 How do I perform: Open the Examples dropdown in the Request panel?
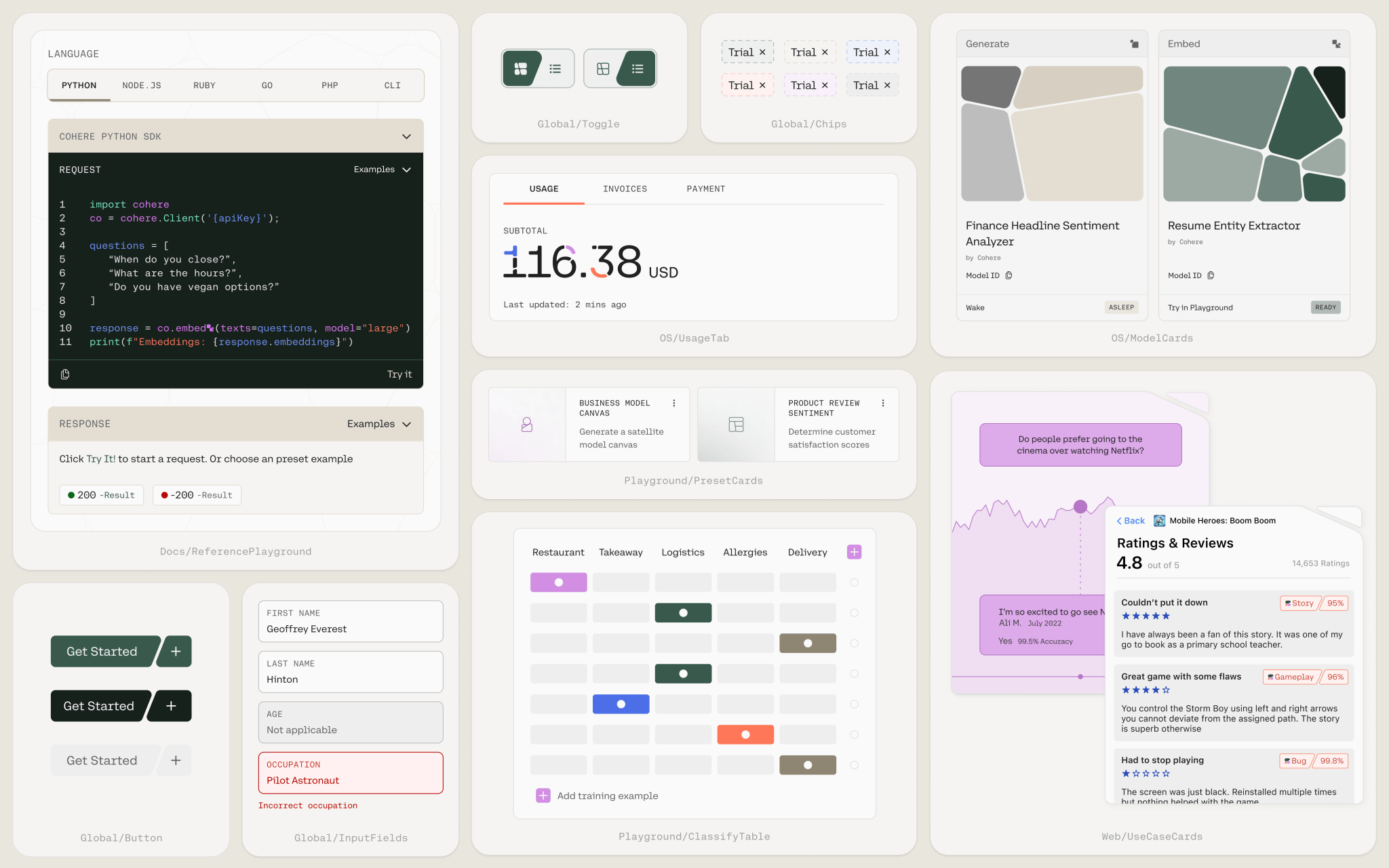(x=382, y=170)
